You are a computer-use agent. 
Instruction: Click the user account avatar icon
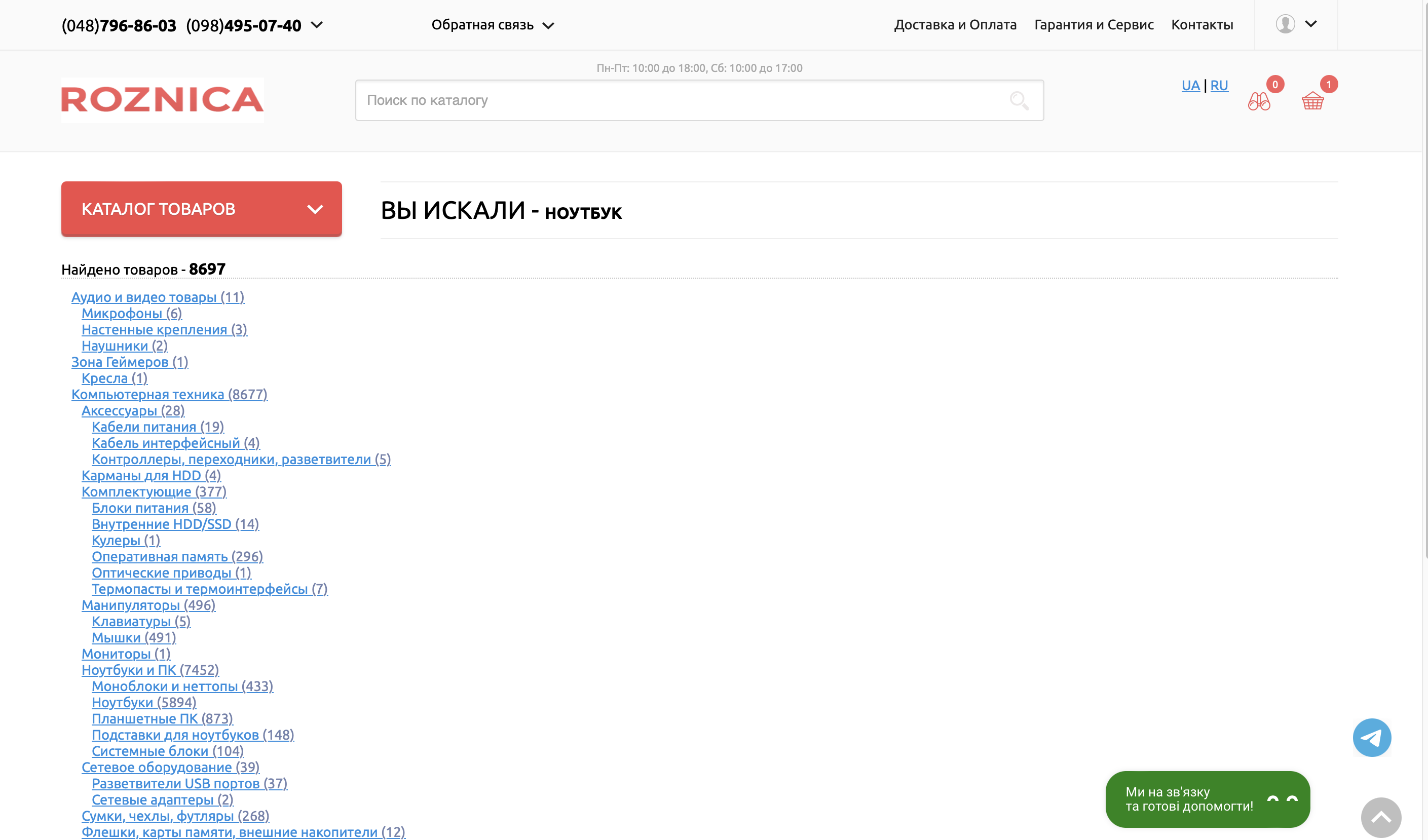pyautogui.click(x=1285, y=24)
